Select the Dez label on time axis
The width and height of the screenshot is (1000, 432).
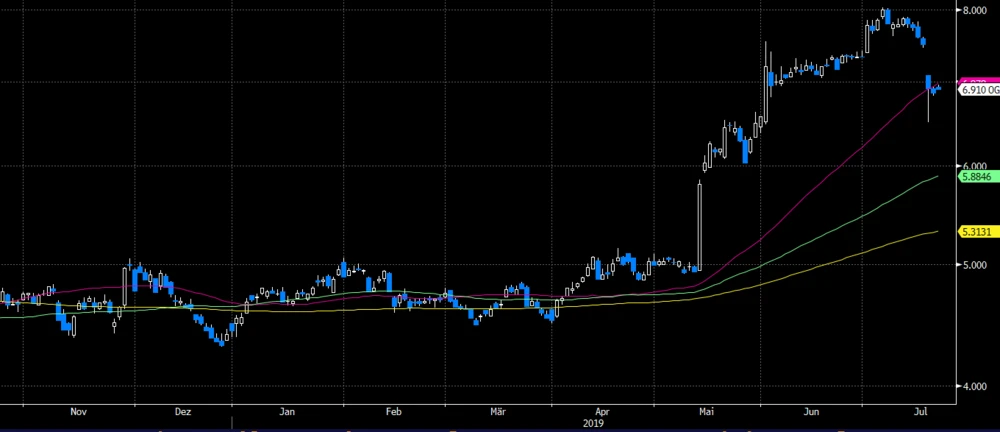tap(183, 411)
